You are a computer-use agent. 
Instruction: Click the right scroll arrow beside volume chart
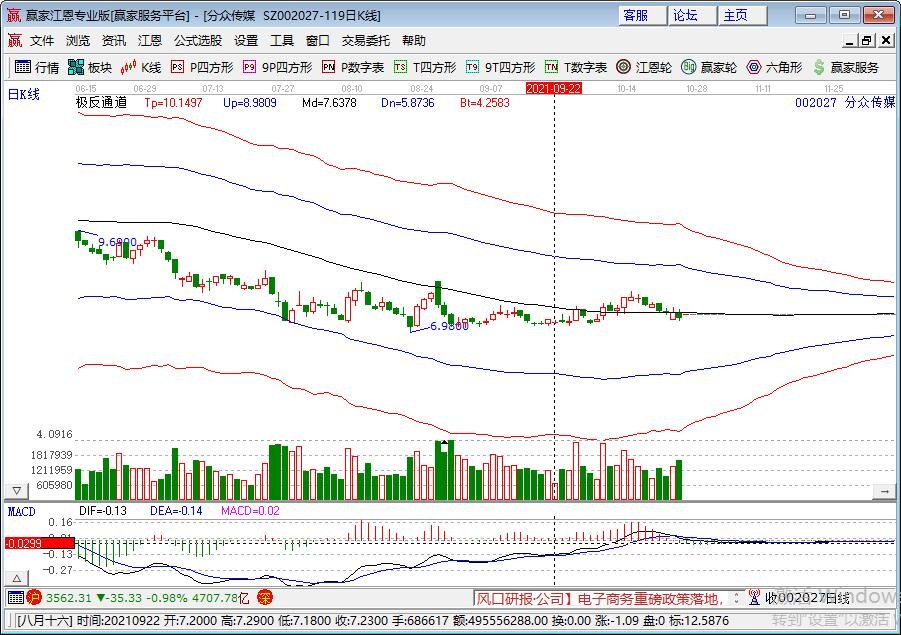884,492
